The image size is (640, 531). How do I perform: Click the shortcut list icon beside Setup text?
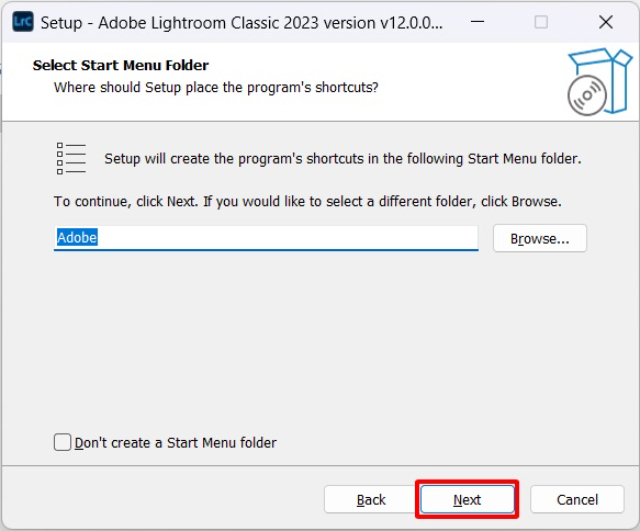click(71, 159)
